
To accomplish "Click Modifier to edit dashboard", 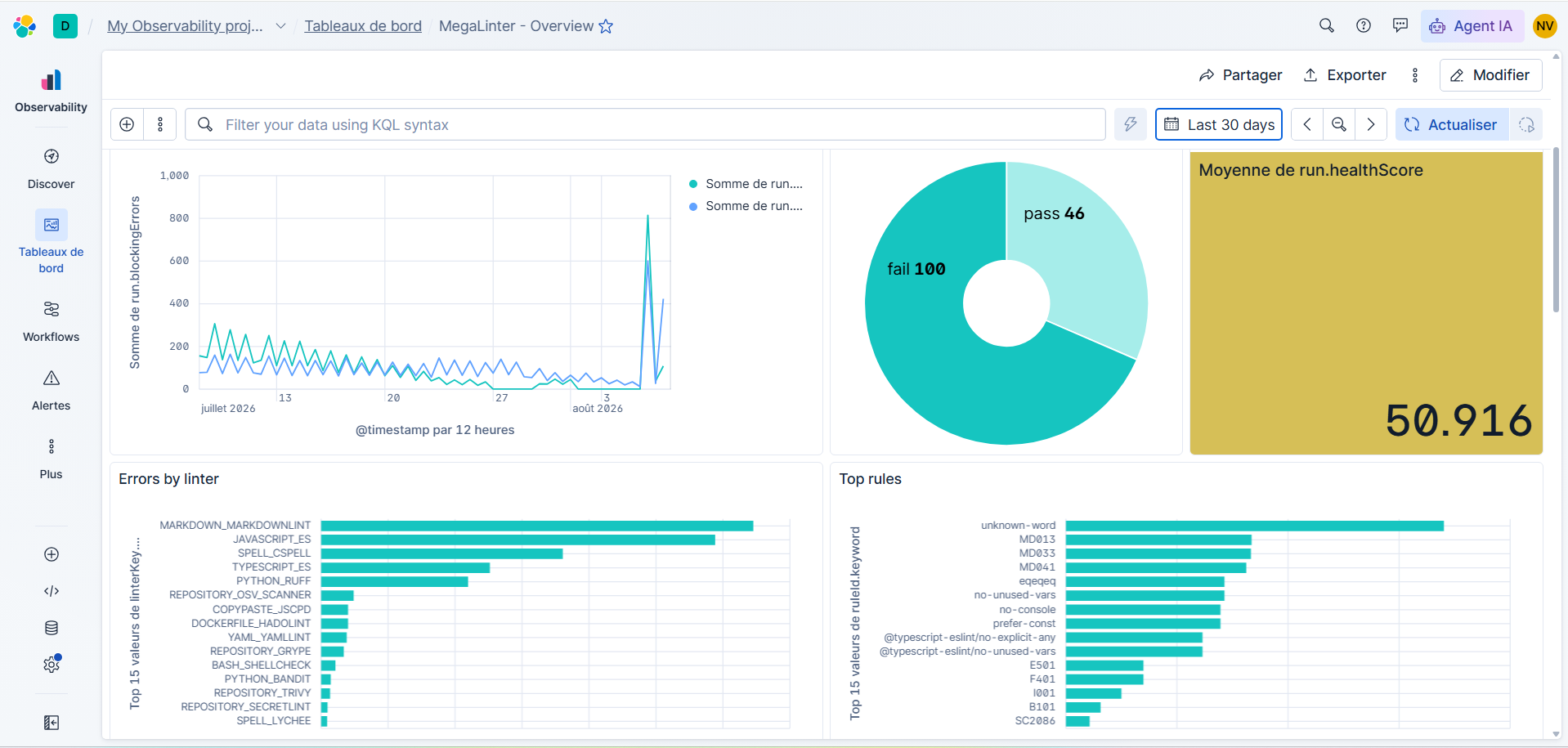I will (x=1490, y=75).
